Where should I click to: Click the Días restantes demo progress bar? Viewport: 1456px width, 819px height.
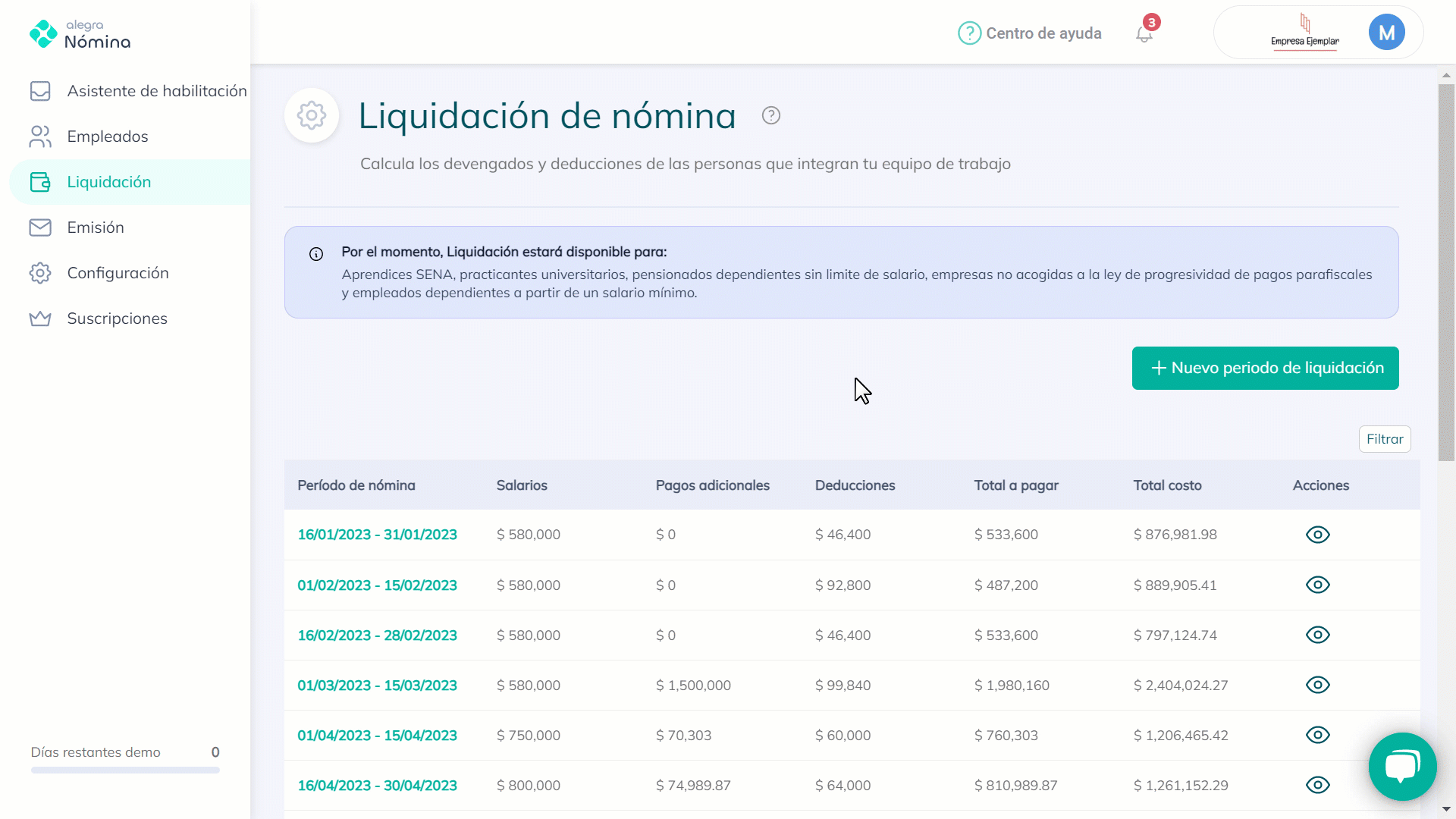(x=124, y=770)
